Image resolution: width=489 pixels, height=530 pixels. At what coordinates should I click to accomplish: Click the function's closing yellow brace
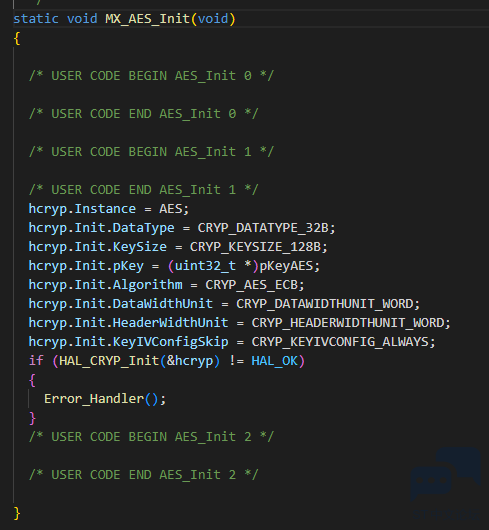tap(17, 513)
